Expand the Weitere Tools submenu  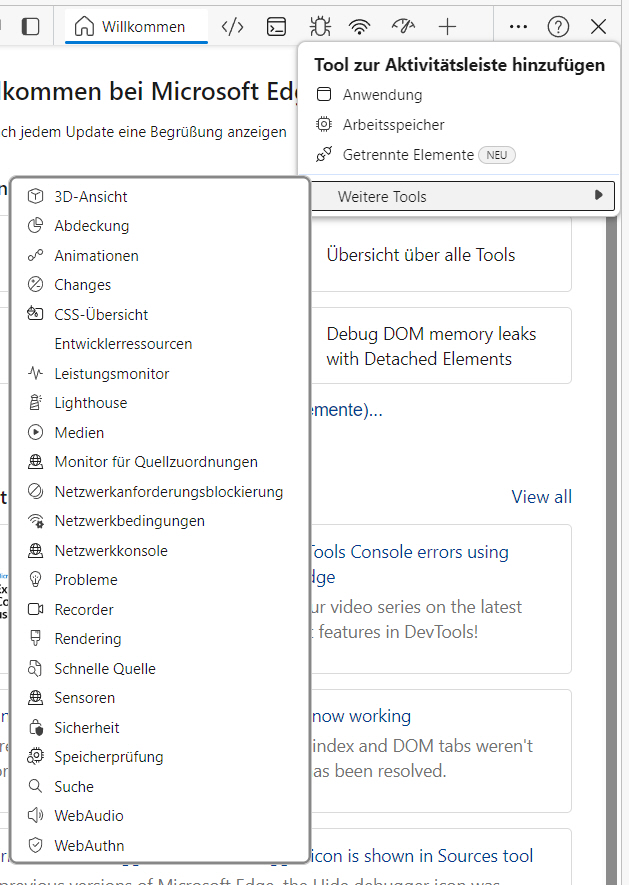tap(460, 196)
